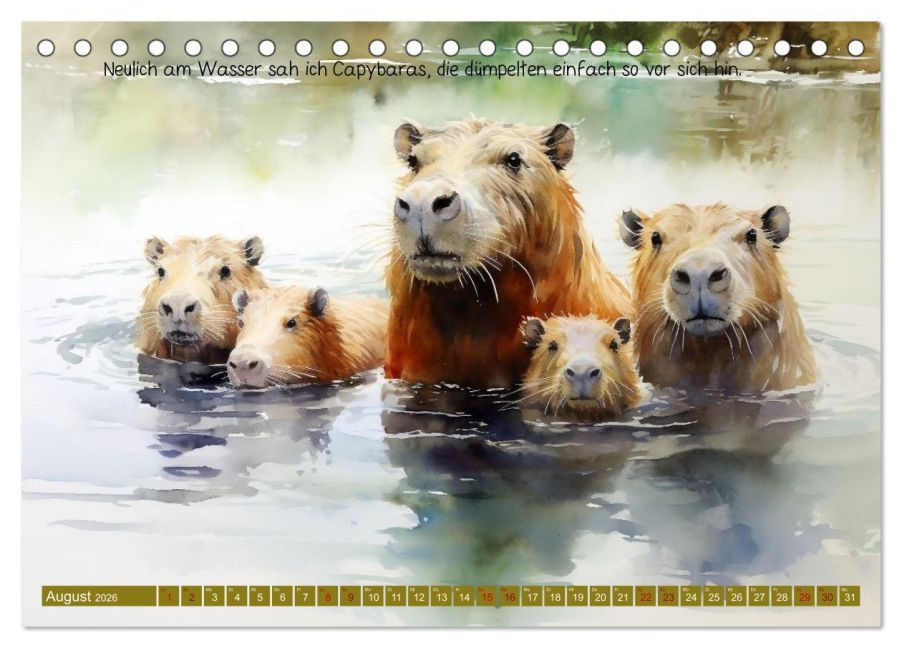Select day 20 in the date strip
The width and height of the screenshot is (902, 648).
[x=600, y=597]
